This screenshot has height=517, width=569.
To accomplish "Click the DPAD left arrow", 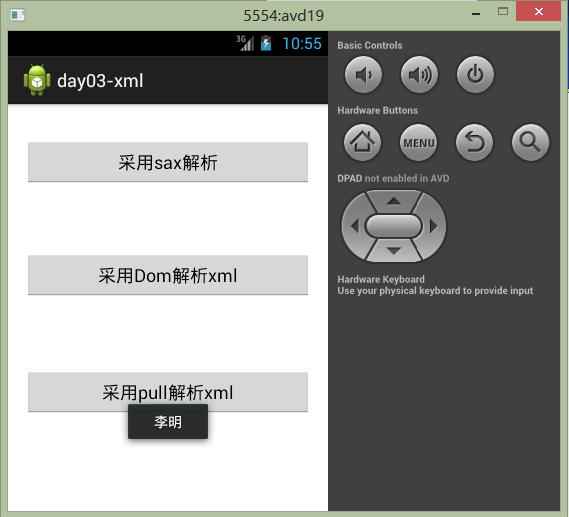I will [354, 226].
